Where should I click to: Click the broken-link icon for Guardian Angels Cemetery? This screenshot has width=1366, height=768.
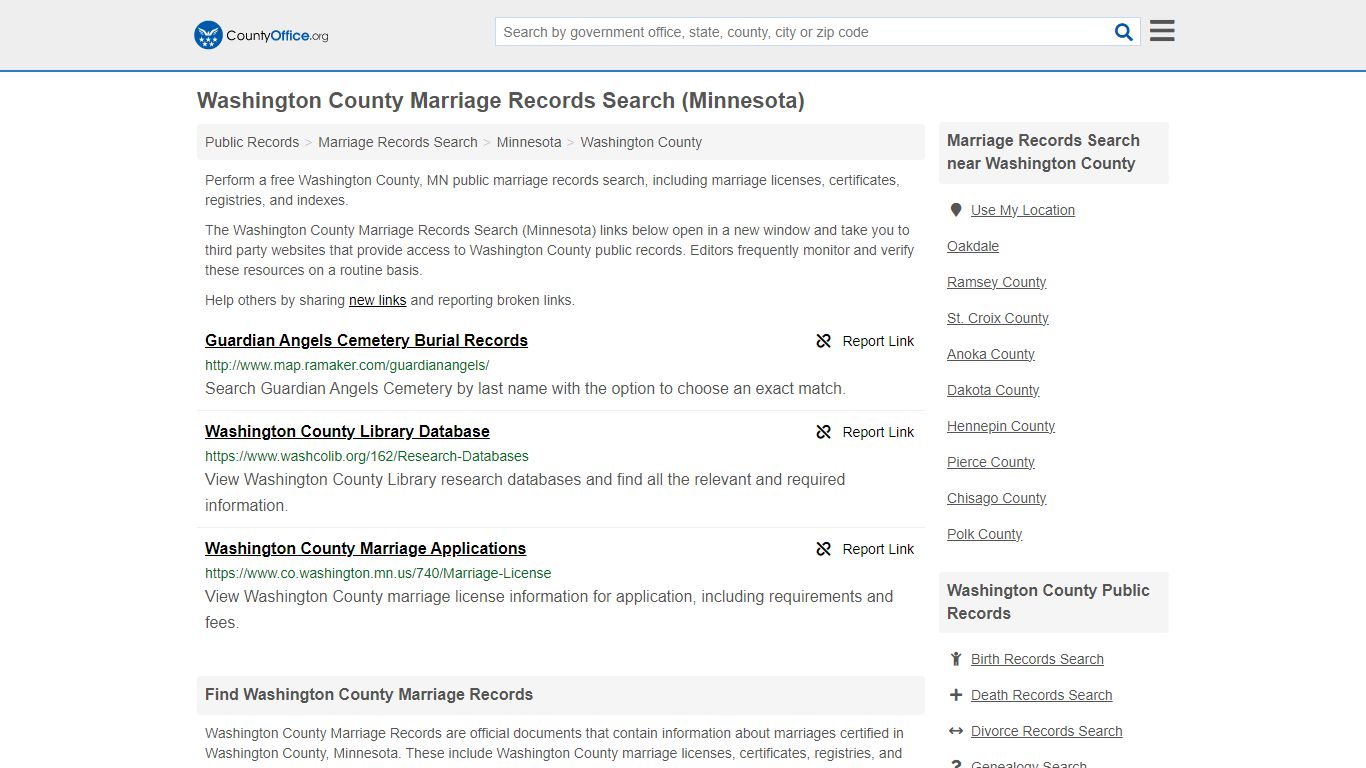[x=824, y=341]
